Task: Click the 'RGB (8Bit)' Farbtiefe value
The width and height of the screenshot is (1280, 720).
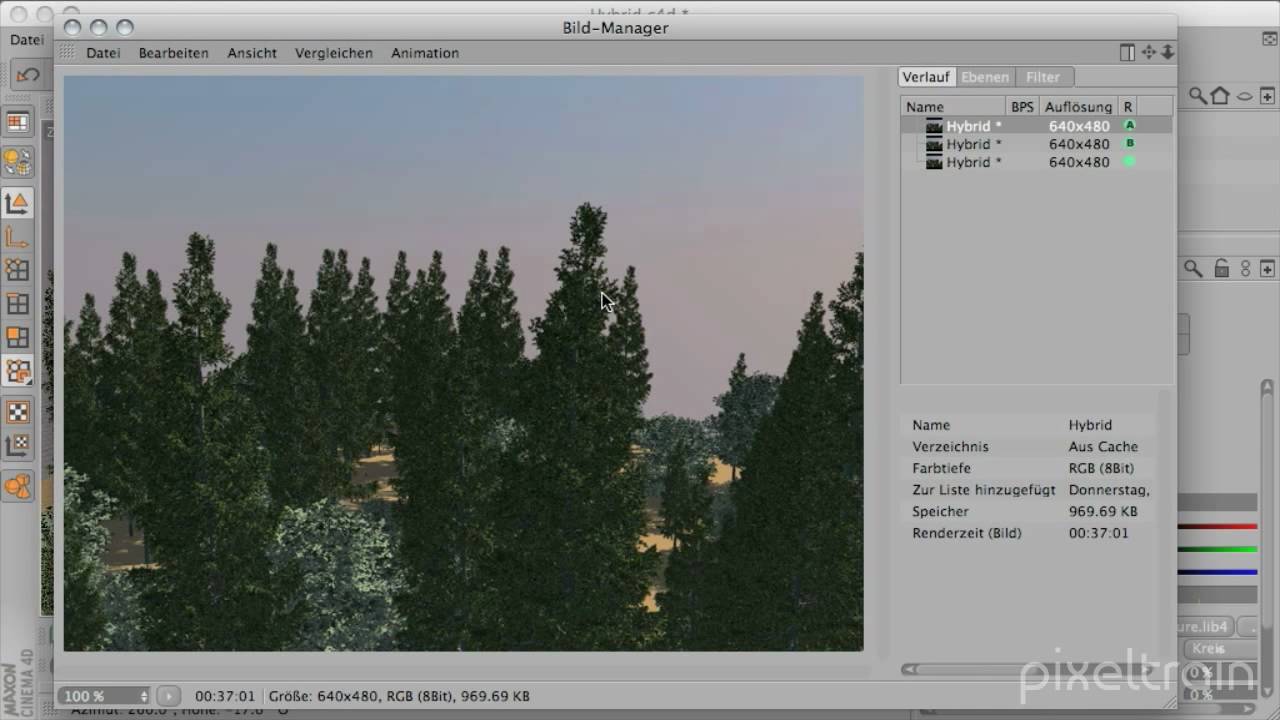Action: [1101, 468]
